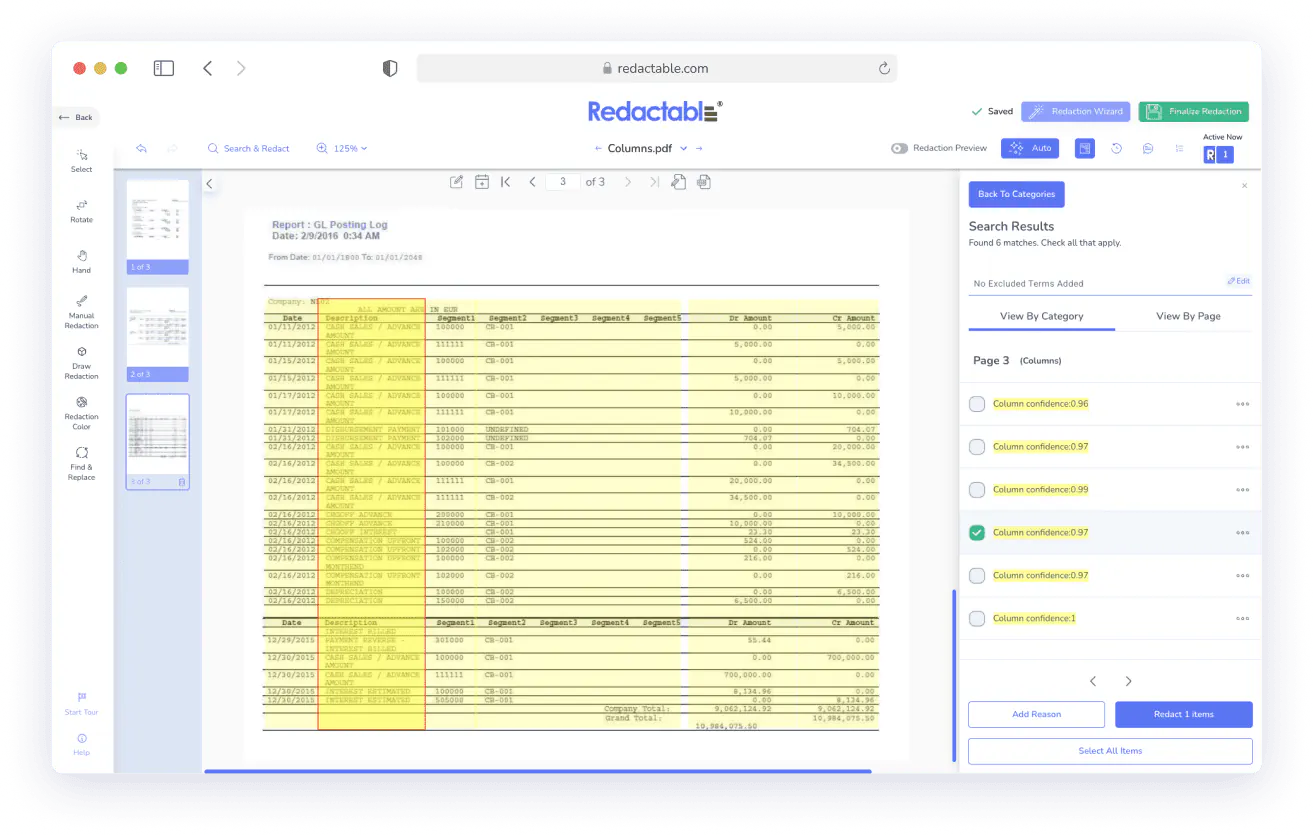Open more options for Column confidence:0.99
1314x836 pixels.
click(x=1242, y=490)
